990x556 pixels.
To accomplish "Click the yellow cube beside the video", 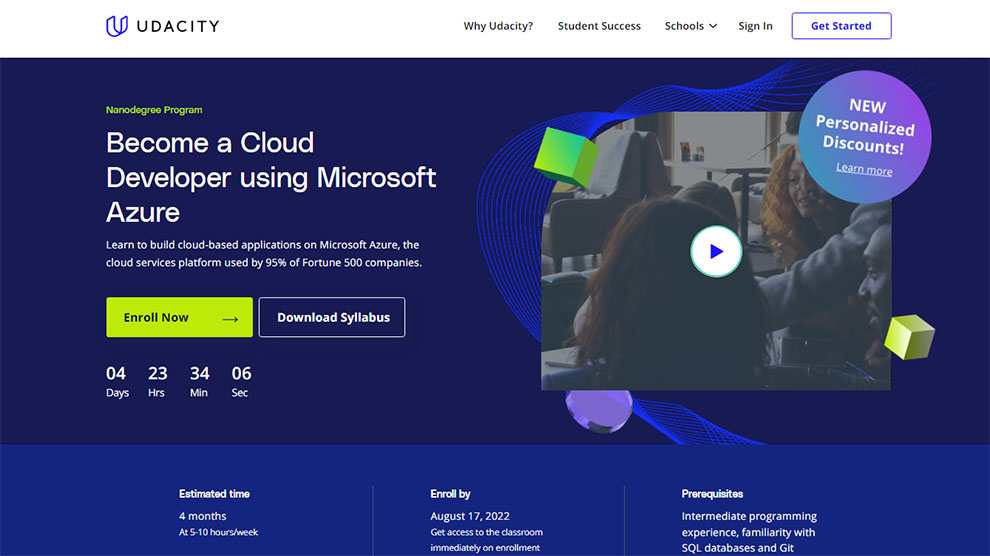I will click(908, 336).
